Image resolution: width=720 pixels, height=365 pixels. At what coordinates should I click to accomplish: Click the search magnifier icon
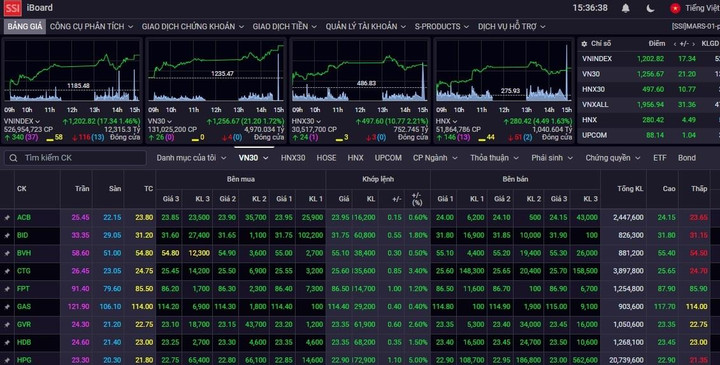point(13,158)
